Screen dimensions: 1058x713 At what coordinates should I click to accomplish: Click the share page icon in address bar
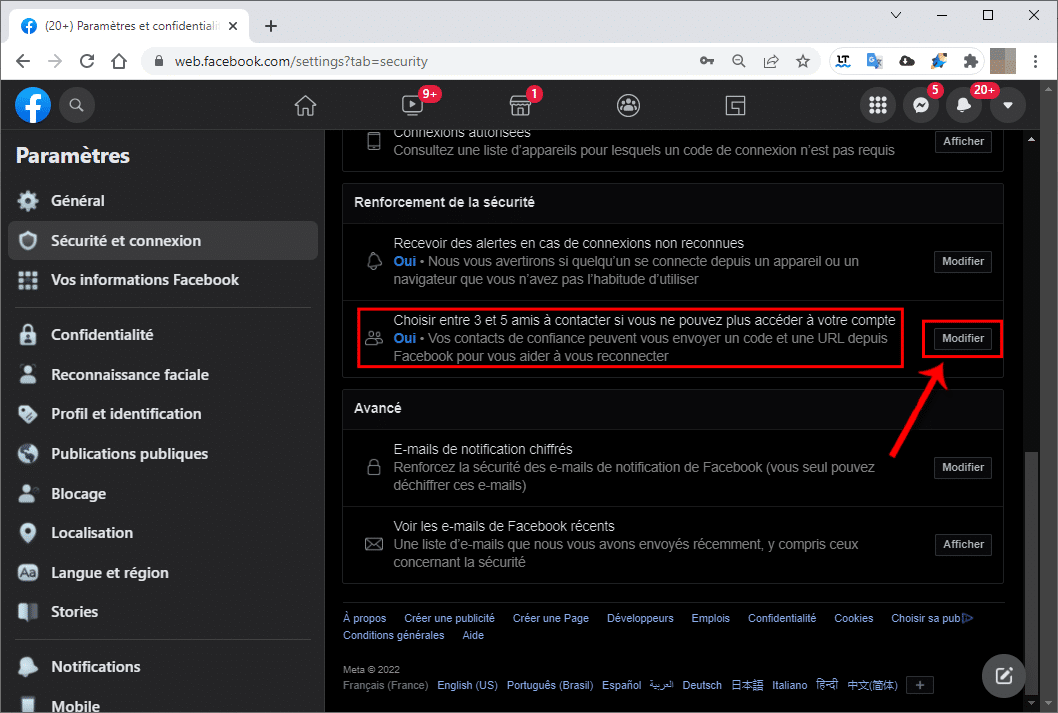[771, 61]
